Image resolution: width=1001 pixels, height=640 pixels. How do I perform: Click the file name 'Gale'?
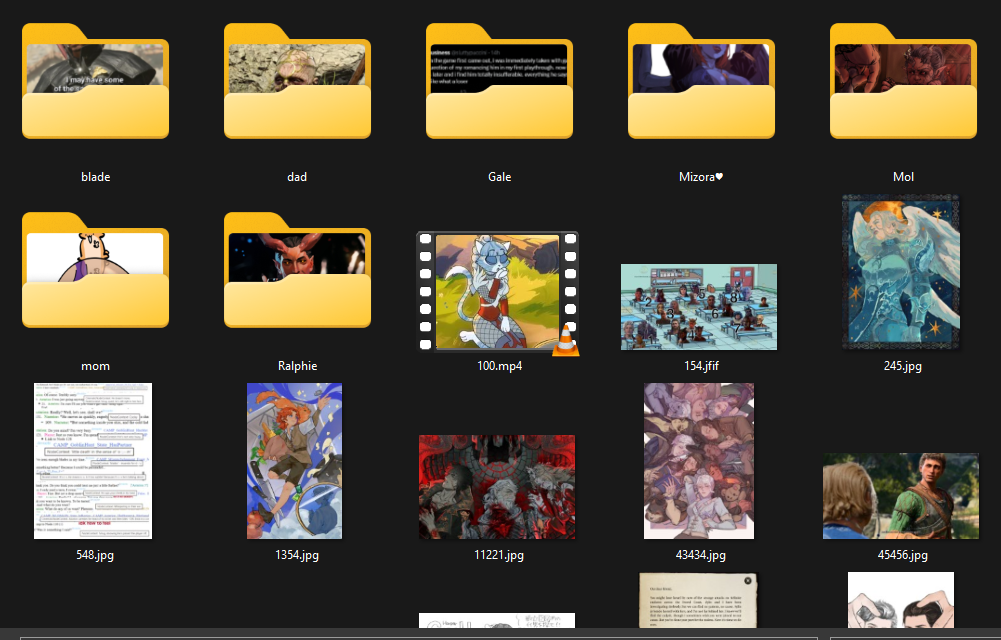pyautogui.click(x=499, y=177)
